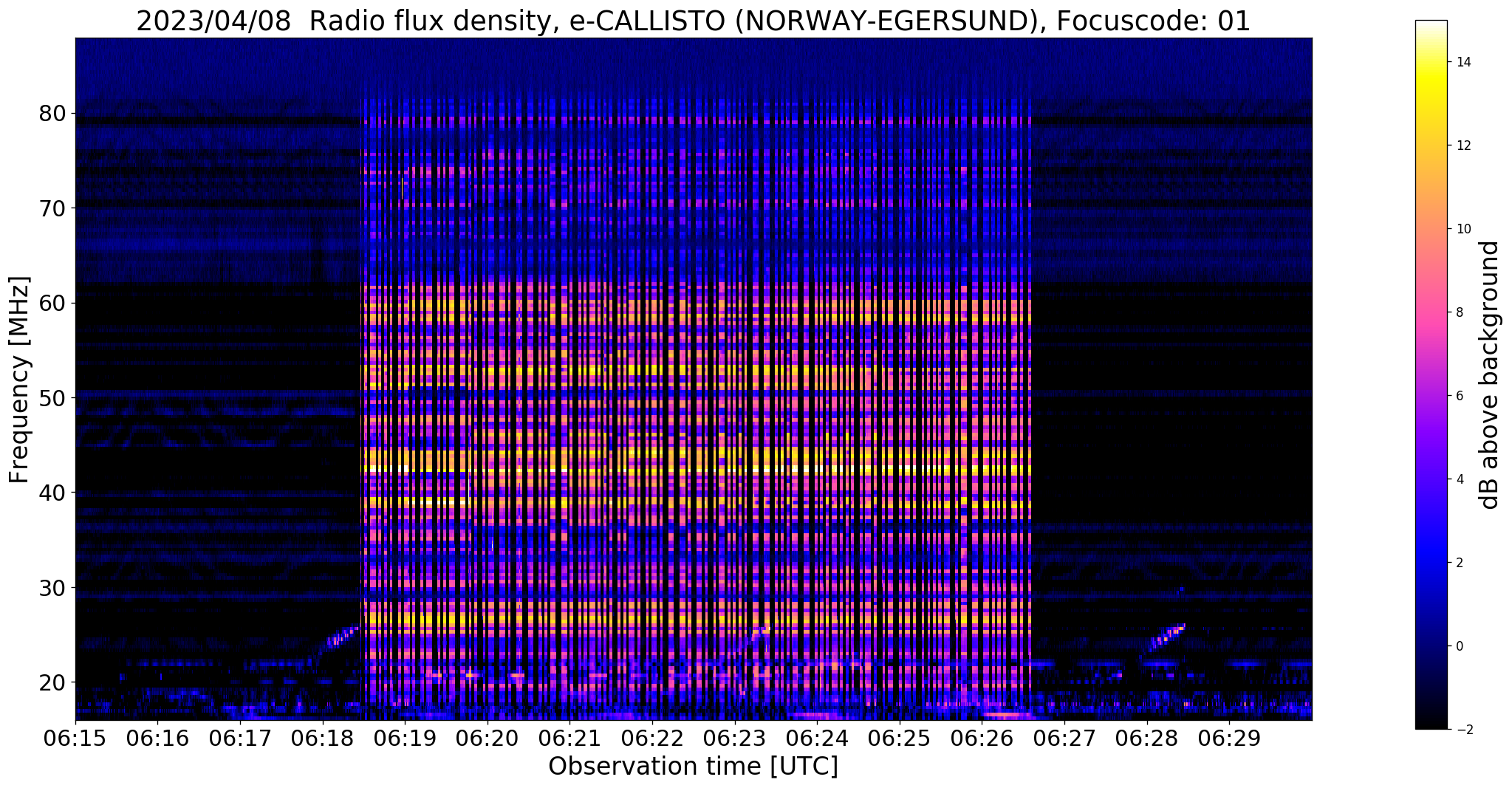The height and width of the screenshot is (788, 1512).
Task: Click the 06:20 time tick label
Action: coord(488,738)
